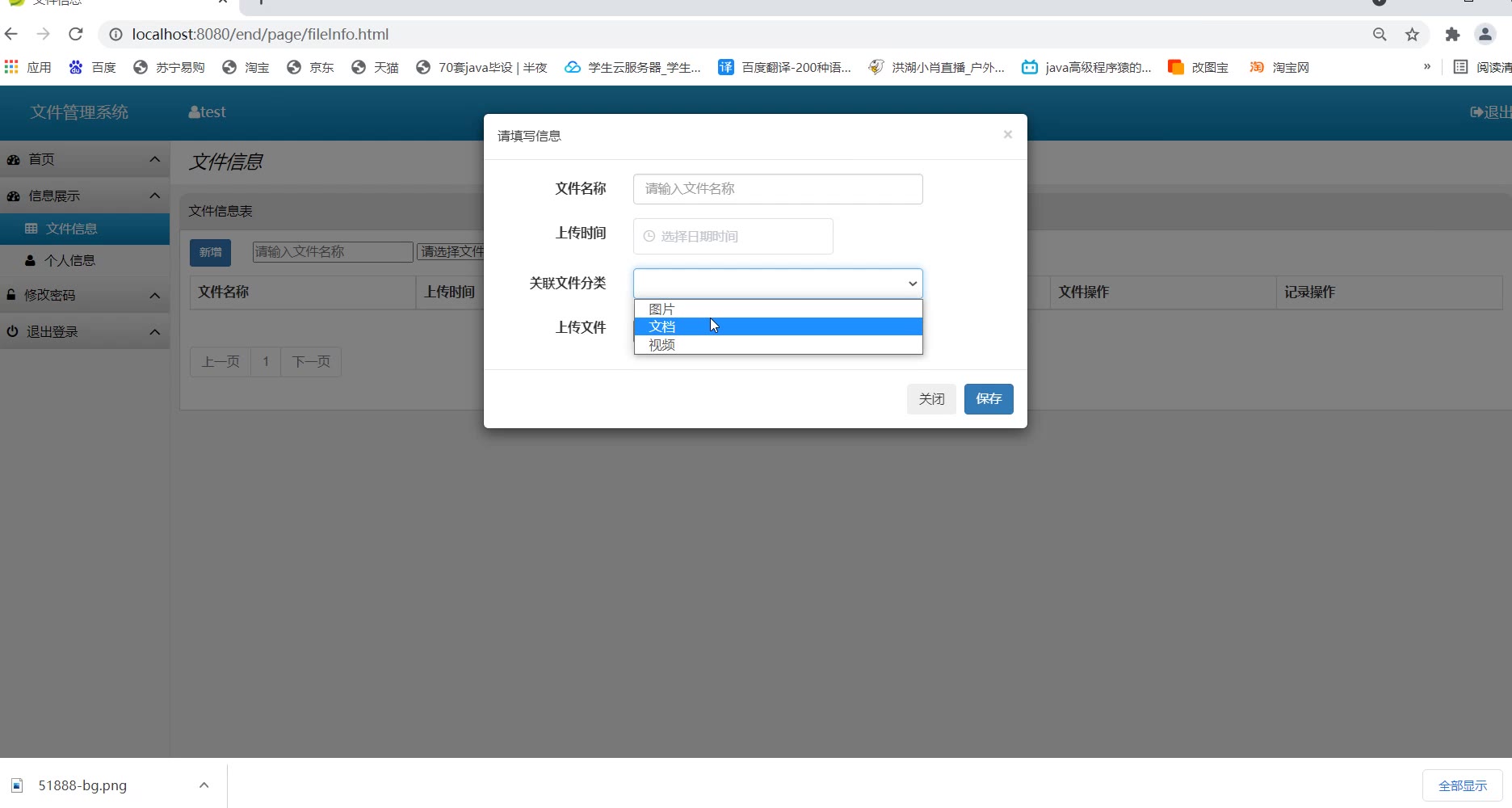Expand the 退出登录 sidebar section chevron
This screenshot has height=808, width=1512.
(154, 332)
